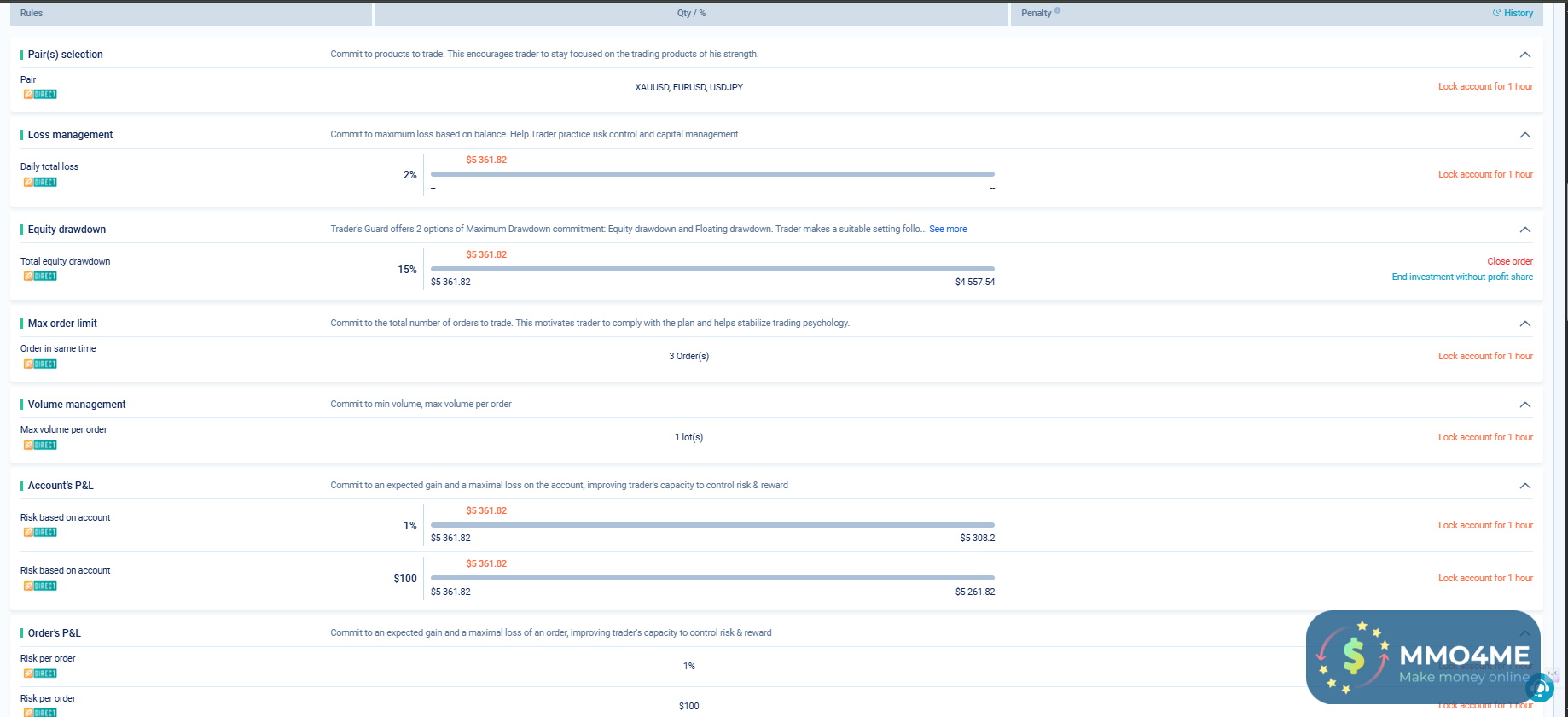Click the Penalty info icon
1568x717 pixels.
click(1058, 11)
